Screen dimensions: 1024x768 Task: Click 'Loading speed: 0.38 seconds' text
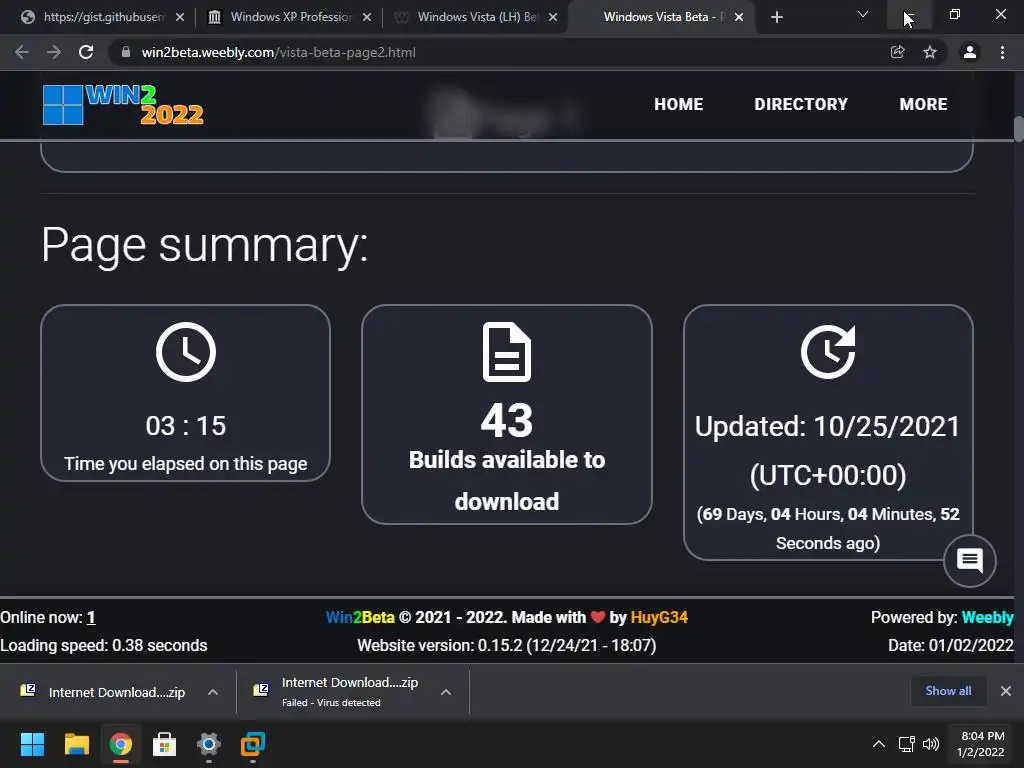[104, 646]
